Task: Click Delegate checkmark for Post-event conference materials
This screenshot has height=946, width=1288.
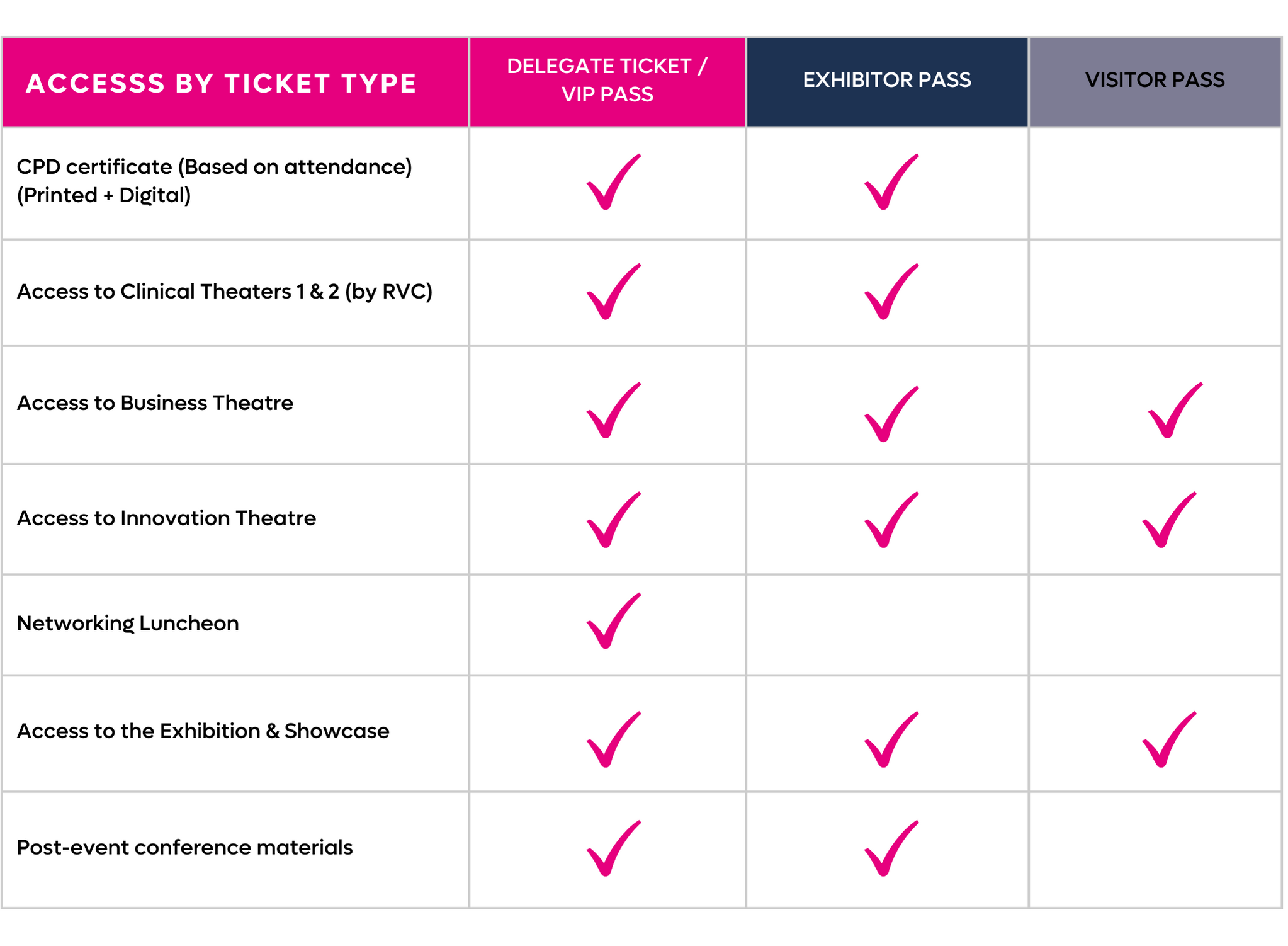Action: [613, 848]
